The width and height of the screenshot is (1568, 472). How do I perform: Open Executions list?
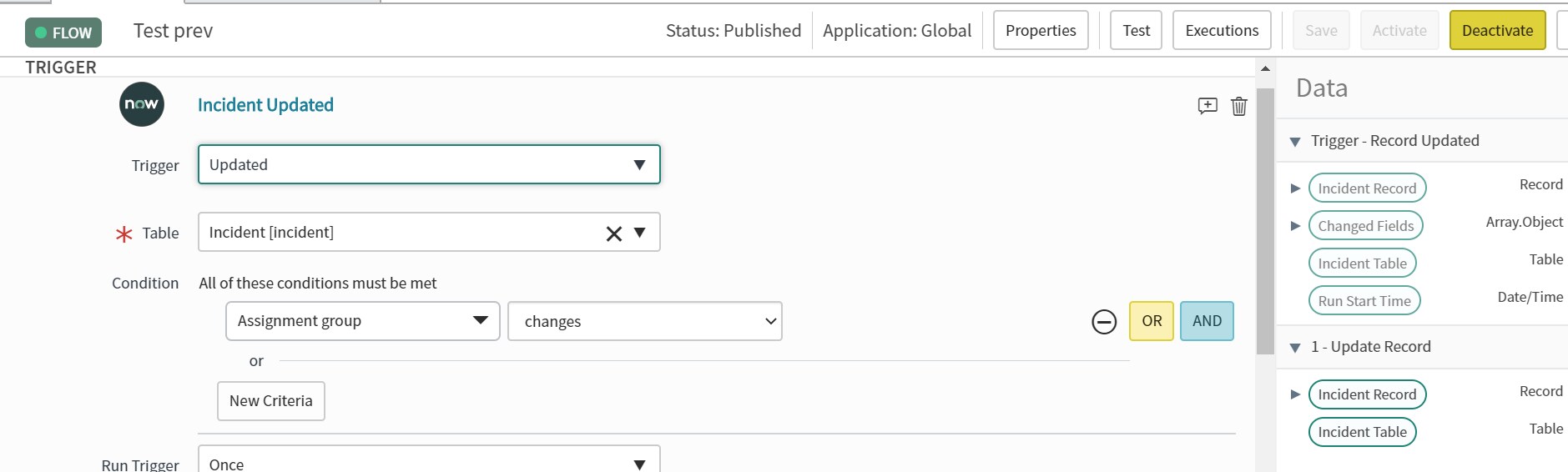tap(1222, 30)
